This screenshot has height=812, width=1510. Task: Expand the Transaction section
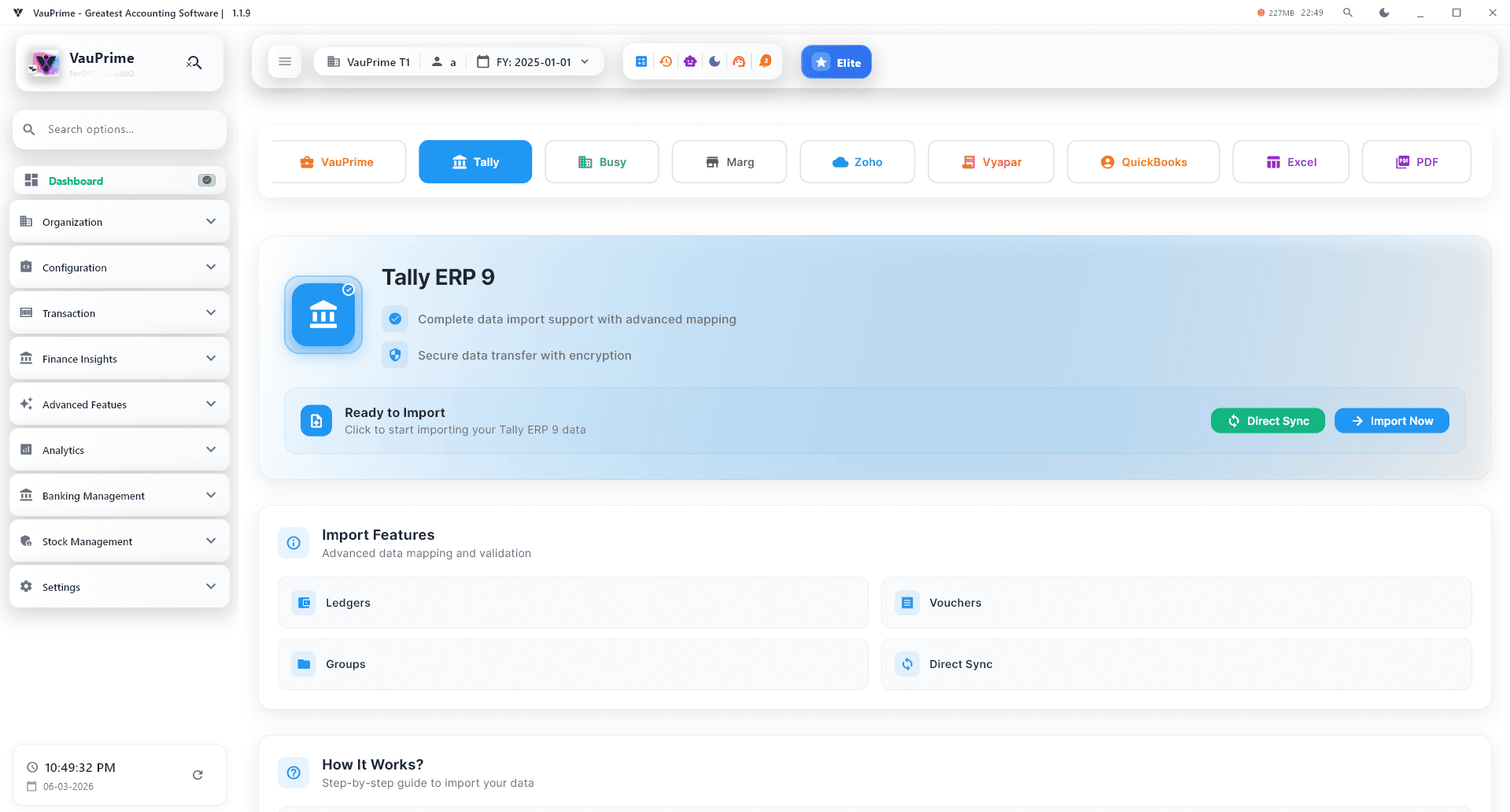[120, 313]
